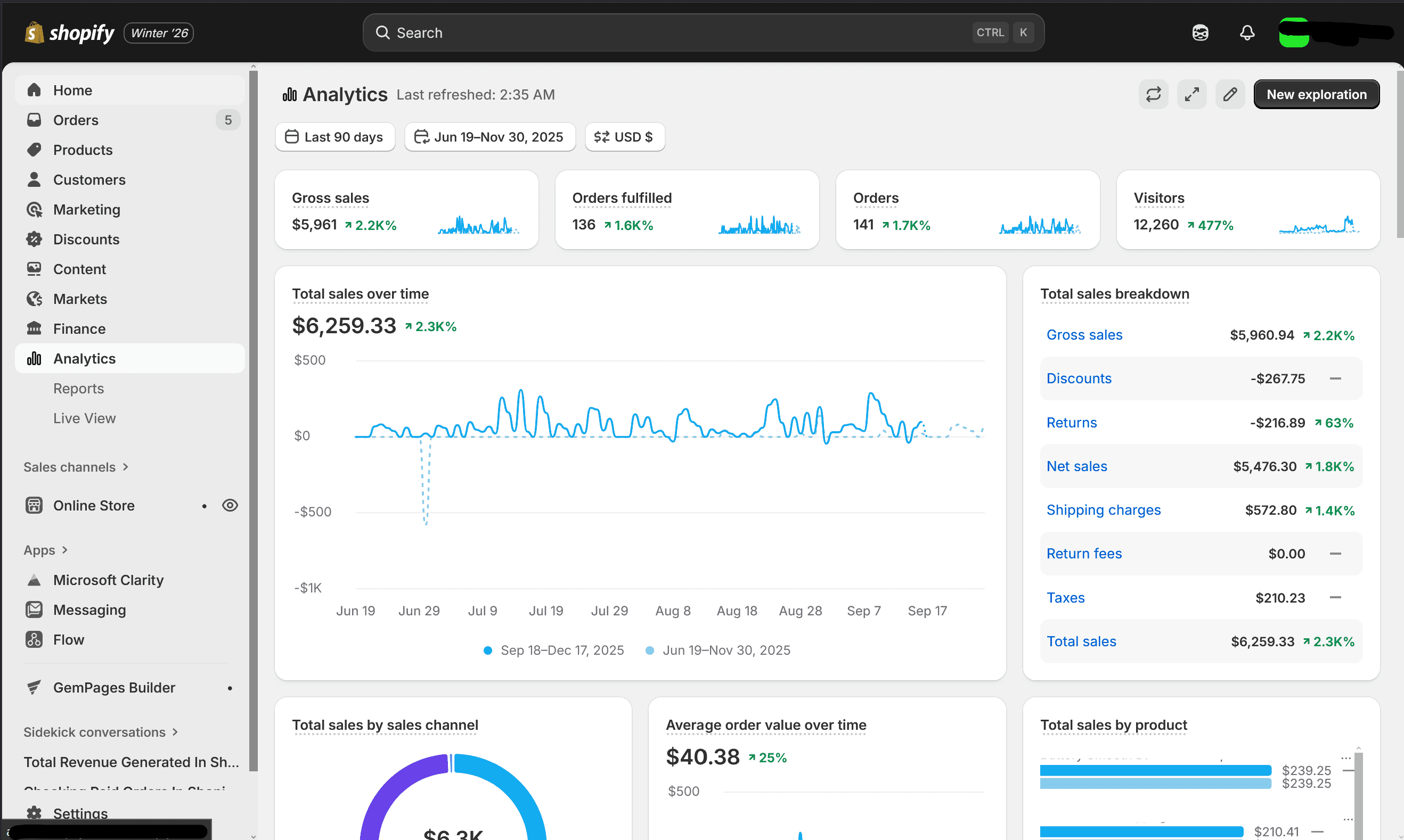Go to Orders in sidebar
The width and height of the screenshot is (1404, 840).
pos(76,120)
